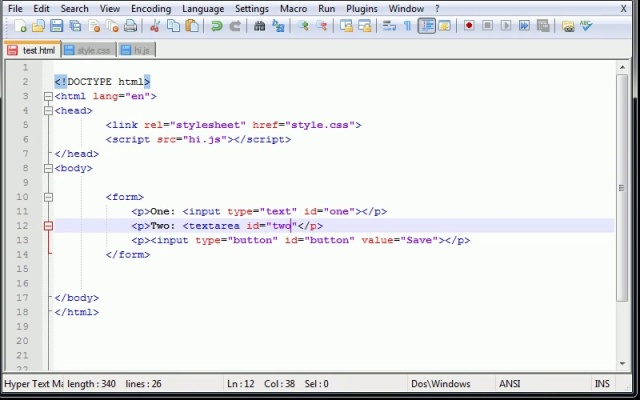Screen dimensions: 640x400
Task: Open the Settings menu
Action: pyautogui.click(x=252, y=9)
